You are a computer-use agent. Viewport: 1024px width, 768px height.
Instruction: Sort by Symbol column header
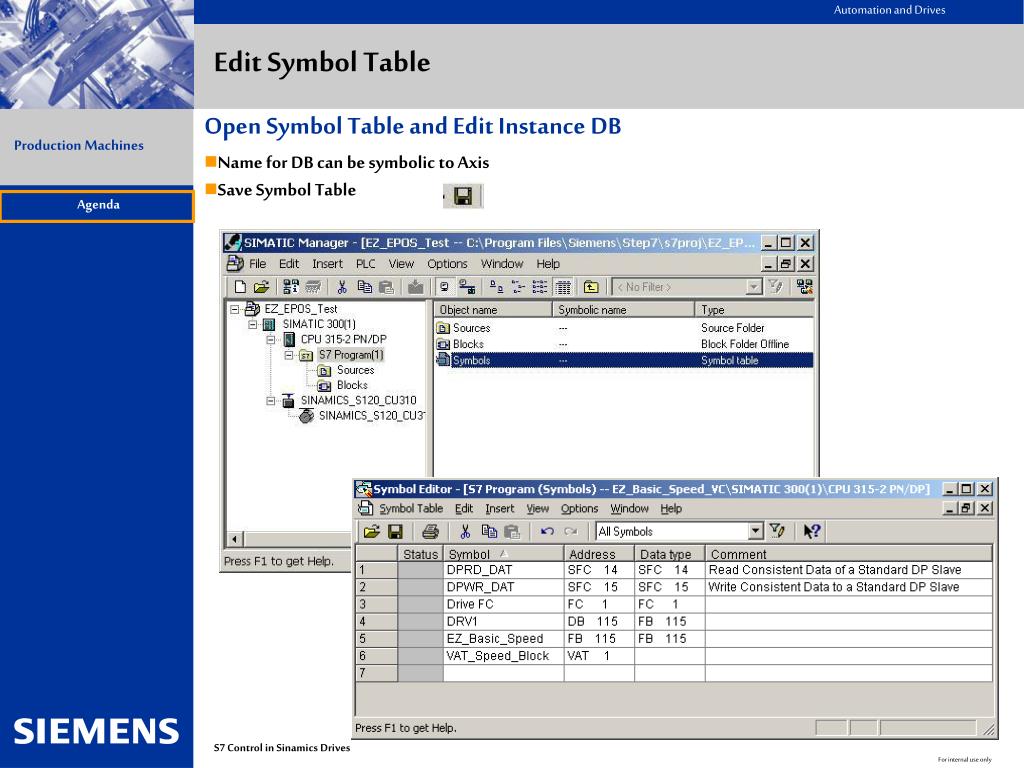[504, 554]
